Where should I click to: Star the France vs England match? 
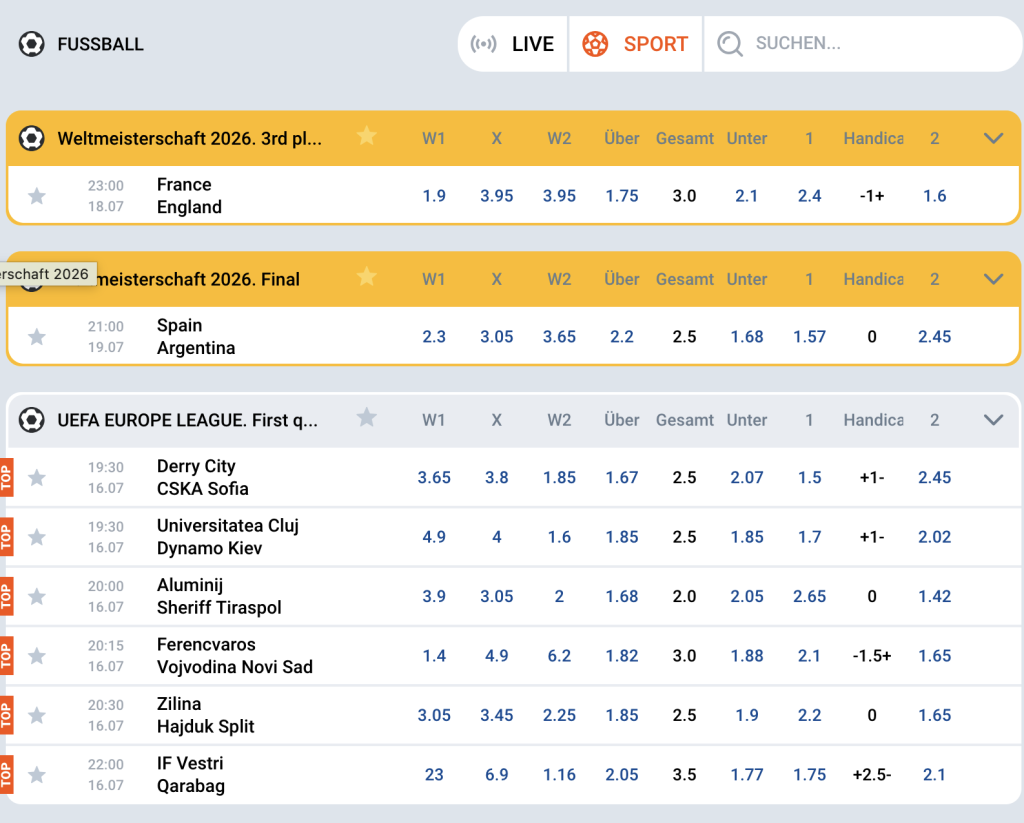click(x=37, y=195)
